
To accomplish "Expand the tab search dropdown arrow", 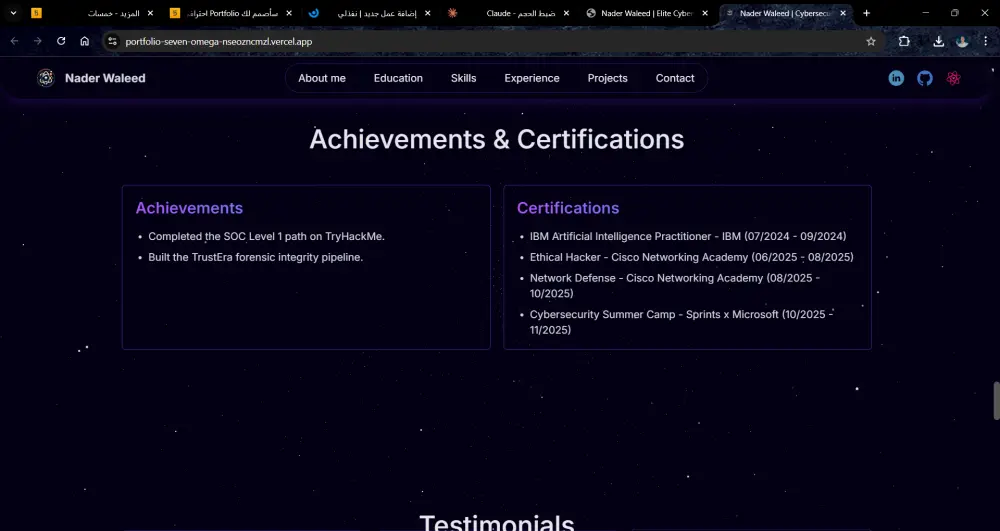I will [x=13, y=13].
